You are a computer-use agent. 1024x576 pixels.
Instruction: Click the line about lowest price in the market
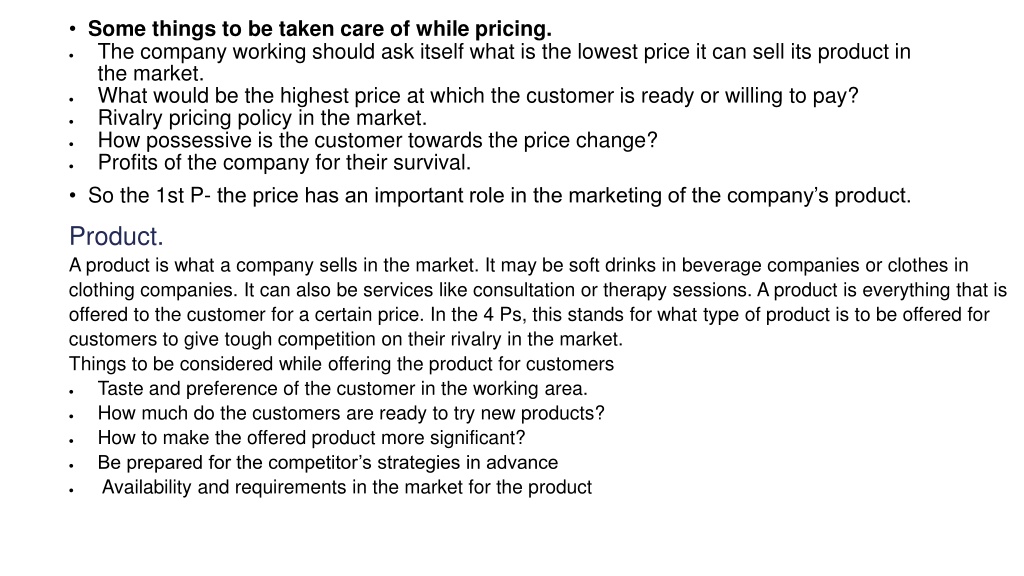504,62
